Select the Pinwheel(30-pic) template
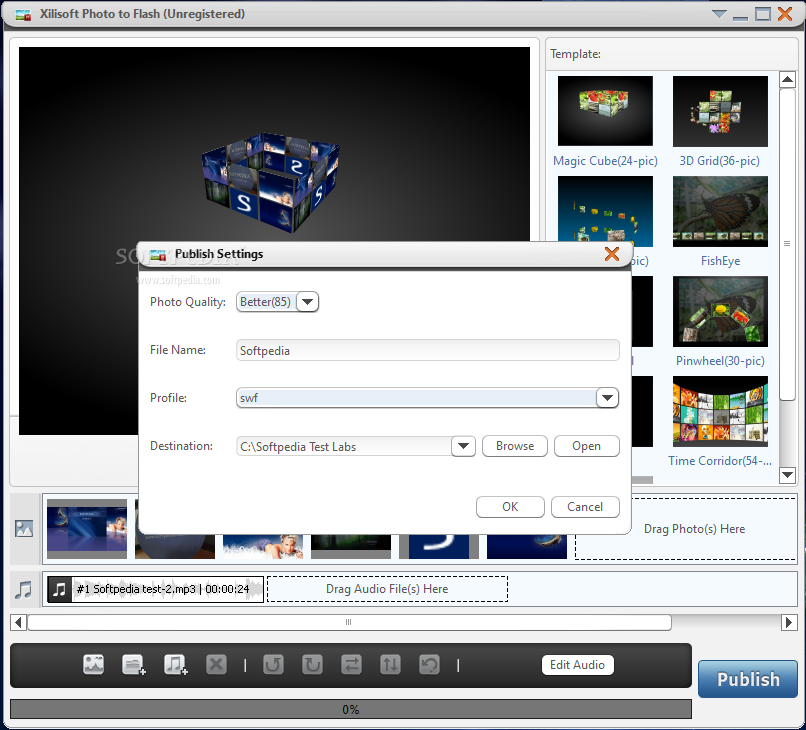This screenshot has height=730, width=806. pos(720,321)
